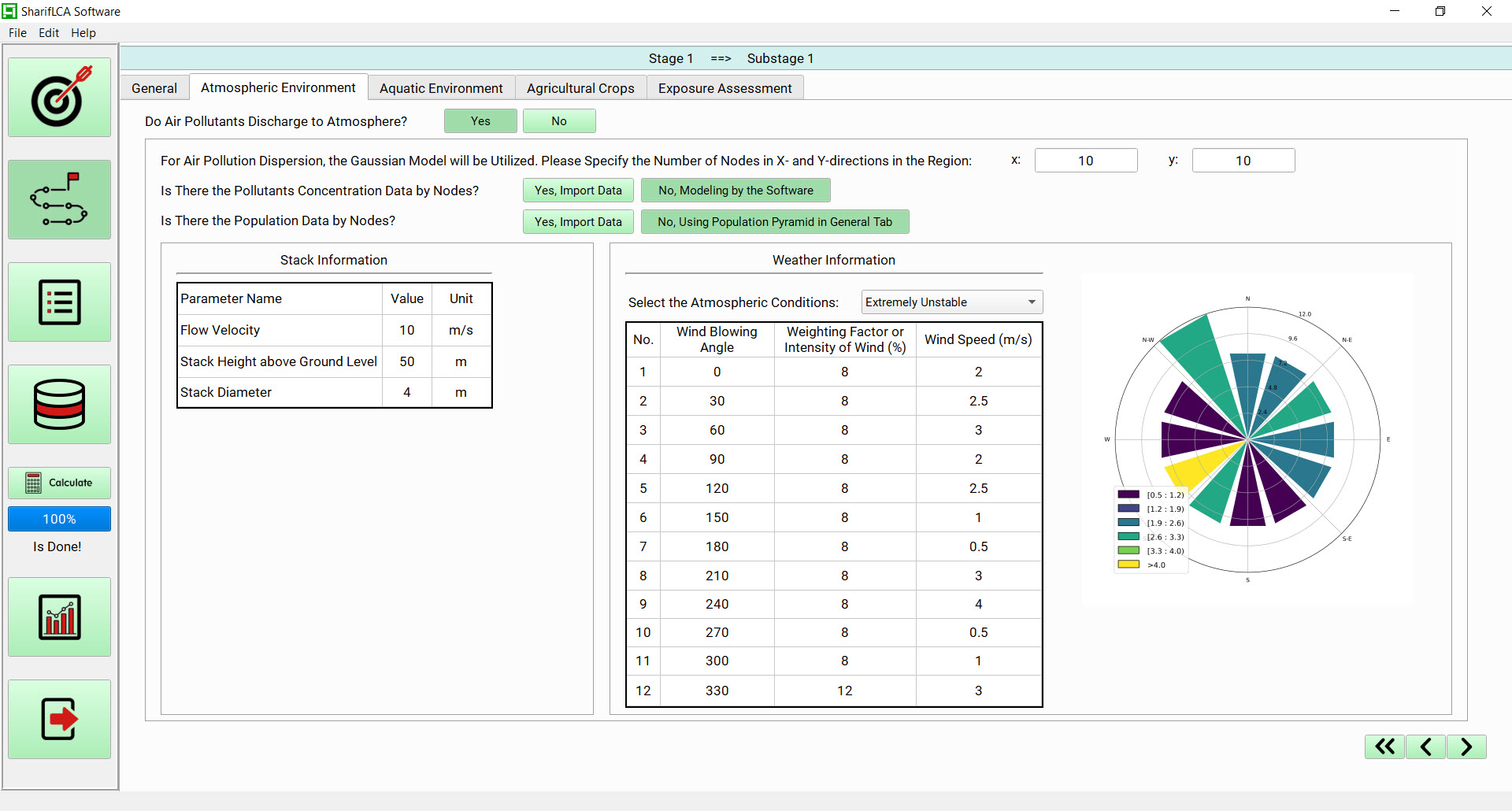The height and width of the screenshot is (811, 1512).
Task: Switch to the Atmospheric Environment tab
Action: click(278, 87)
